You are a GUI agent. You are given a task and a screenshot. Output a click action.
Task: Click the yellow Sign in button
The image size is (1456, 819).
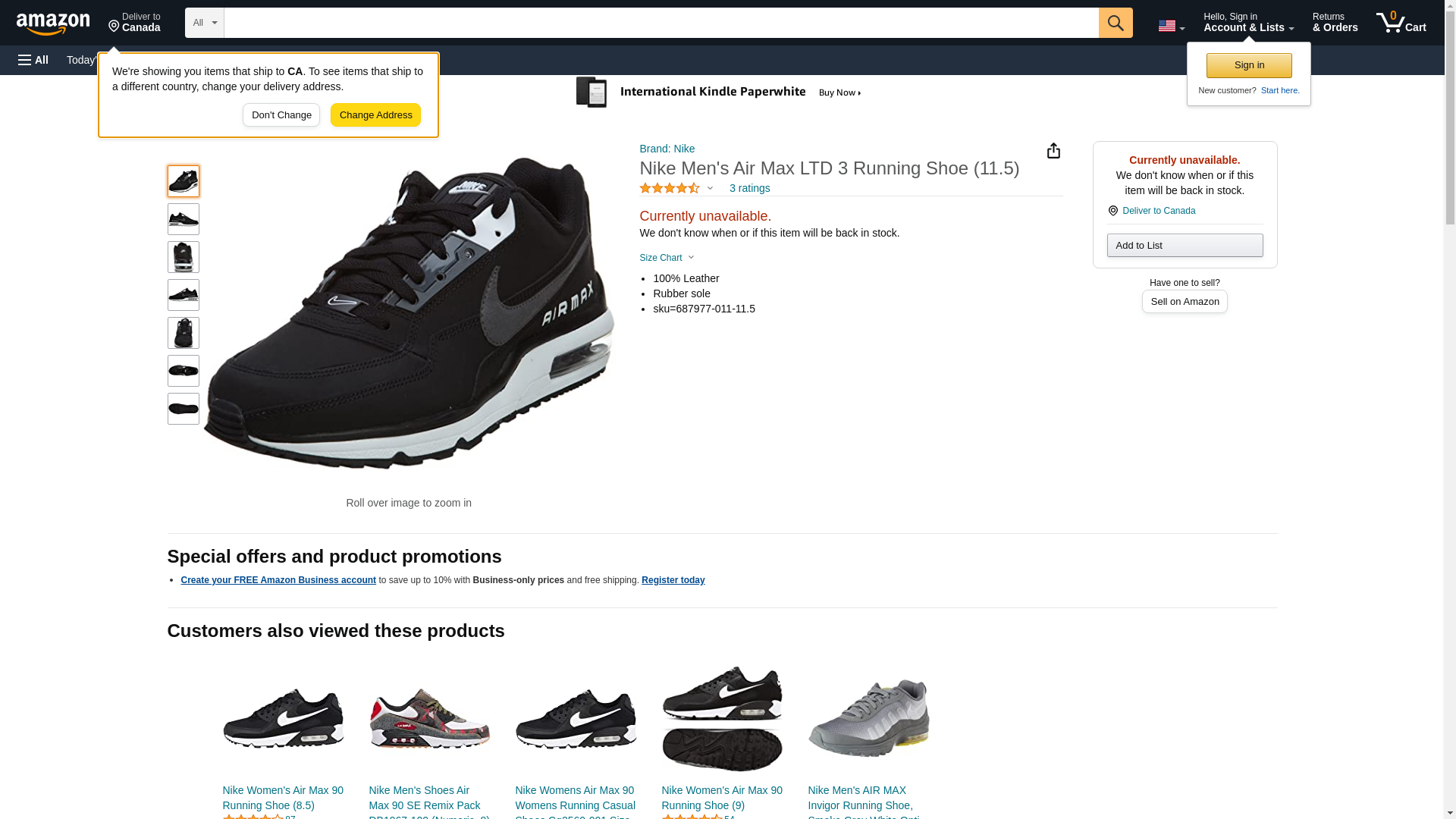point(1248,65)
